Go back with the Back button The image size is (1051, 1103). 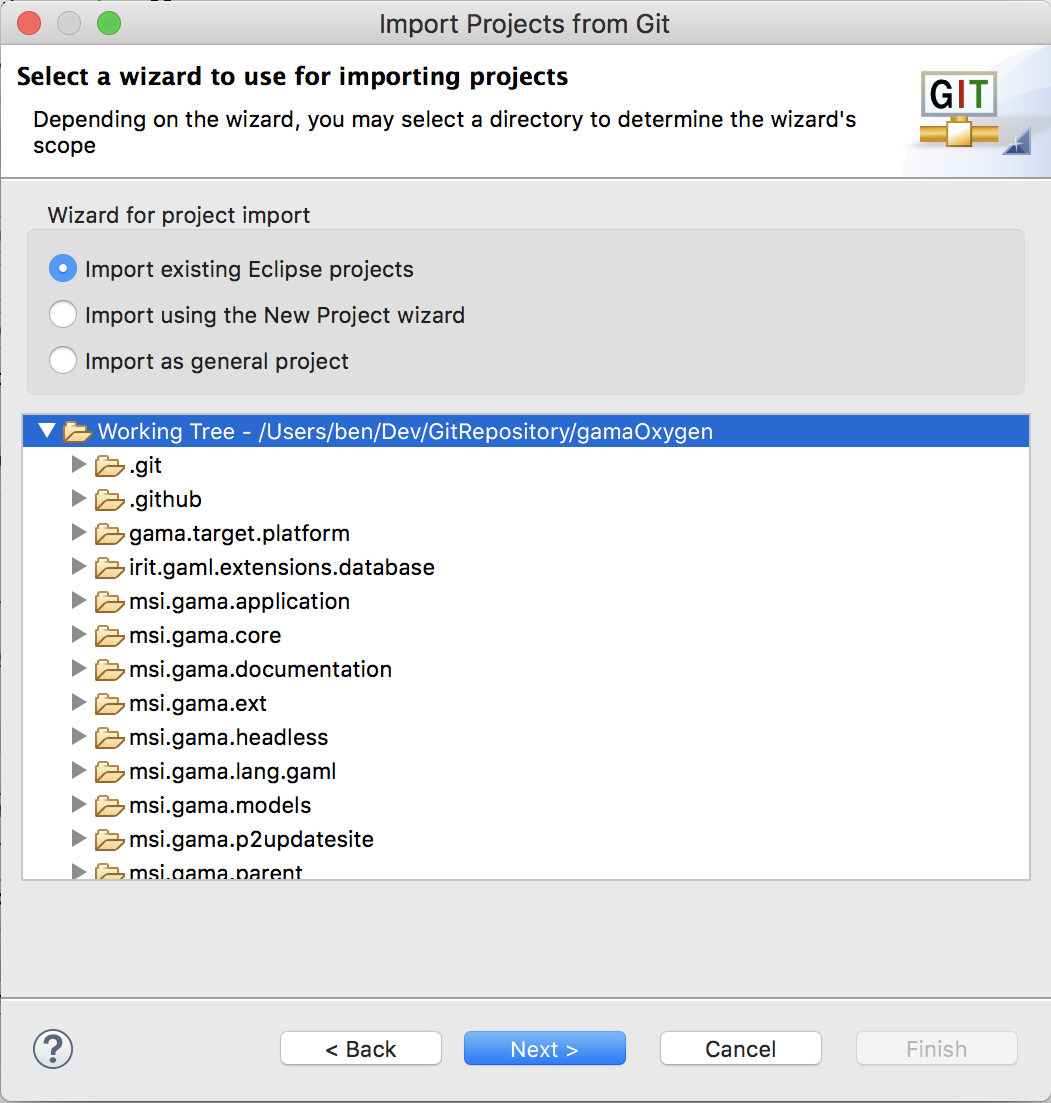[361, 1049]
